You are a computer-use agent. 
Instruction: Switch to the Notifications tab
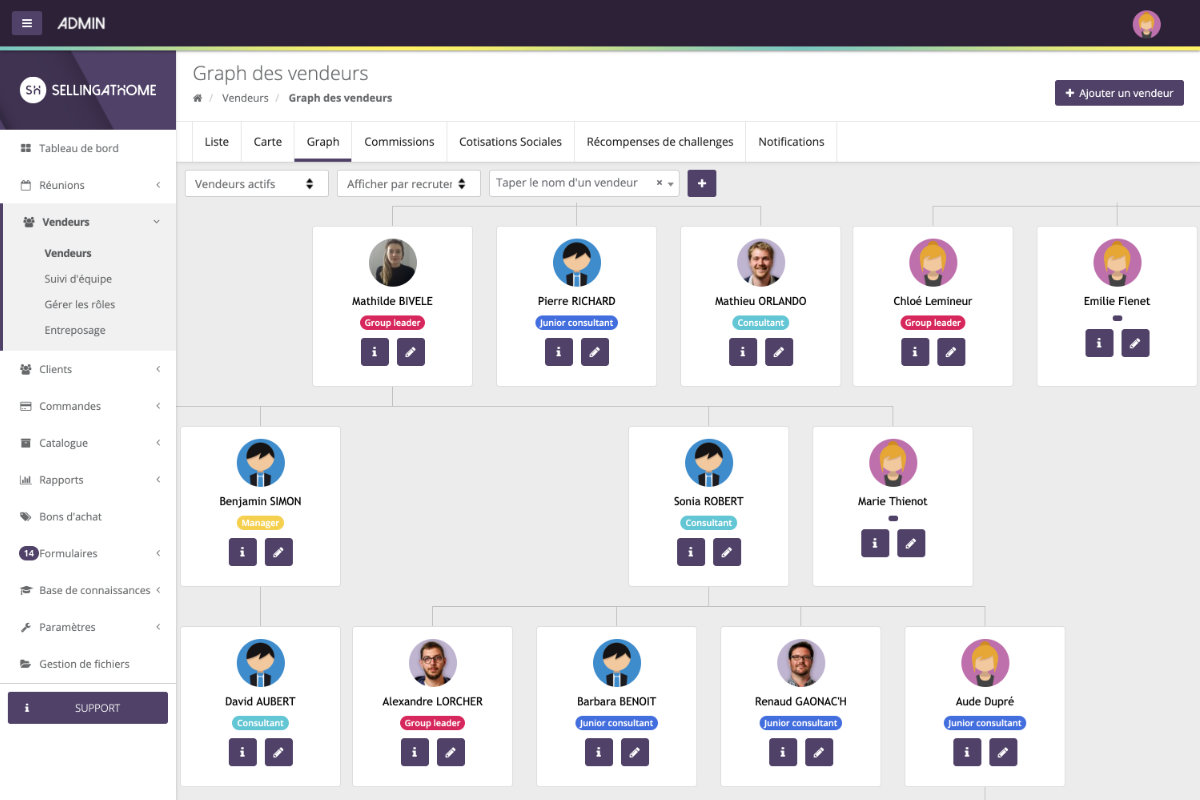pos(791,142)
